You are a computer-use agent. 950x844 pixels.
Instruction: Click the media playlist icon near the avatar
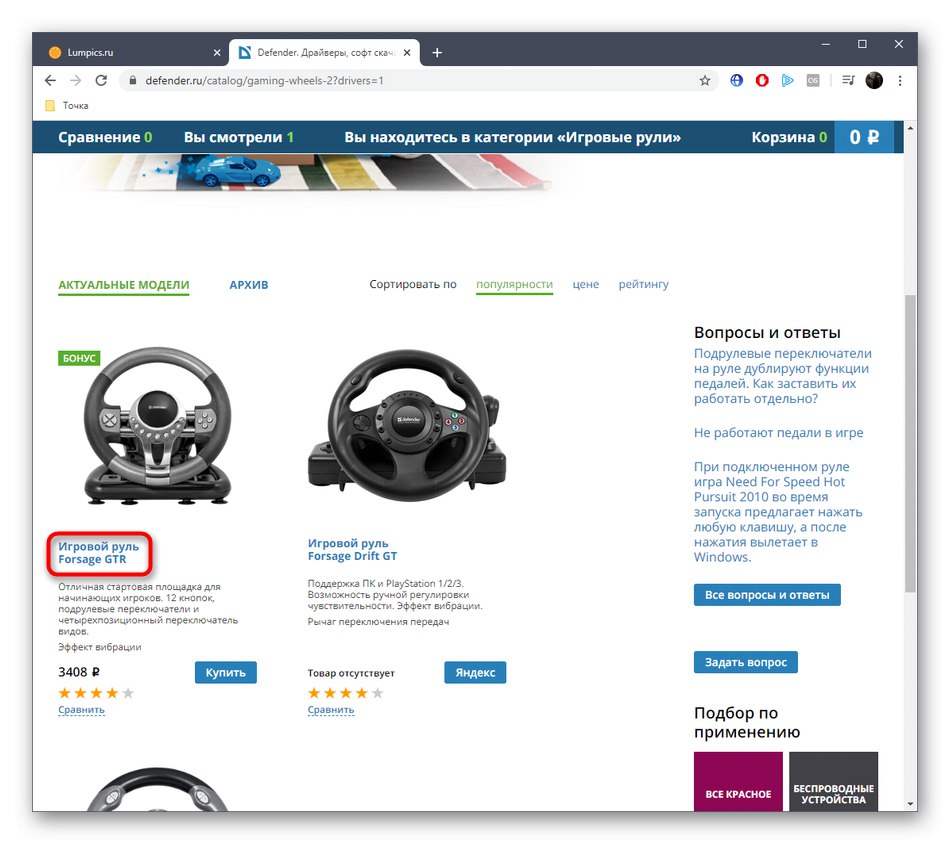click(x=846, y=80)
